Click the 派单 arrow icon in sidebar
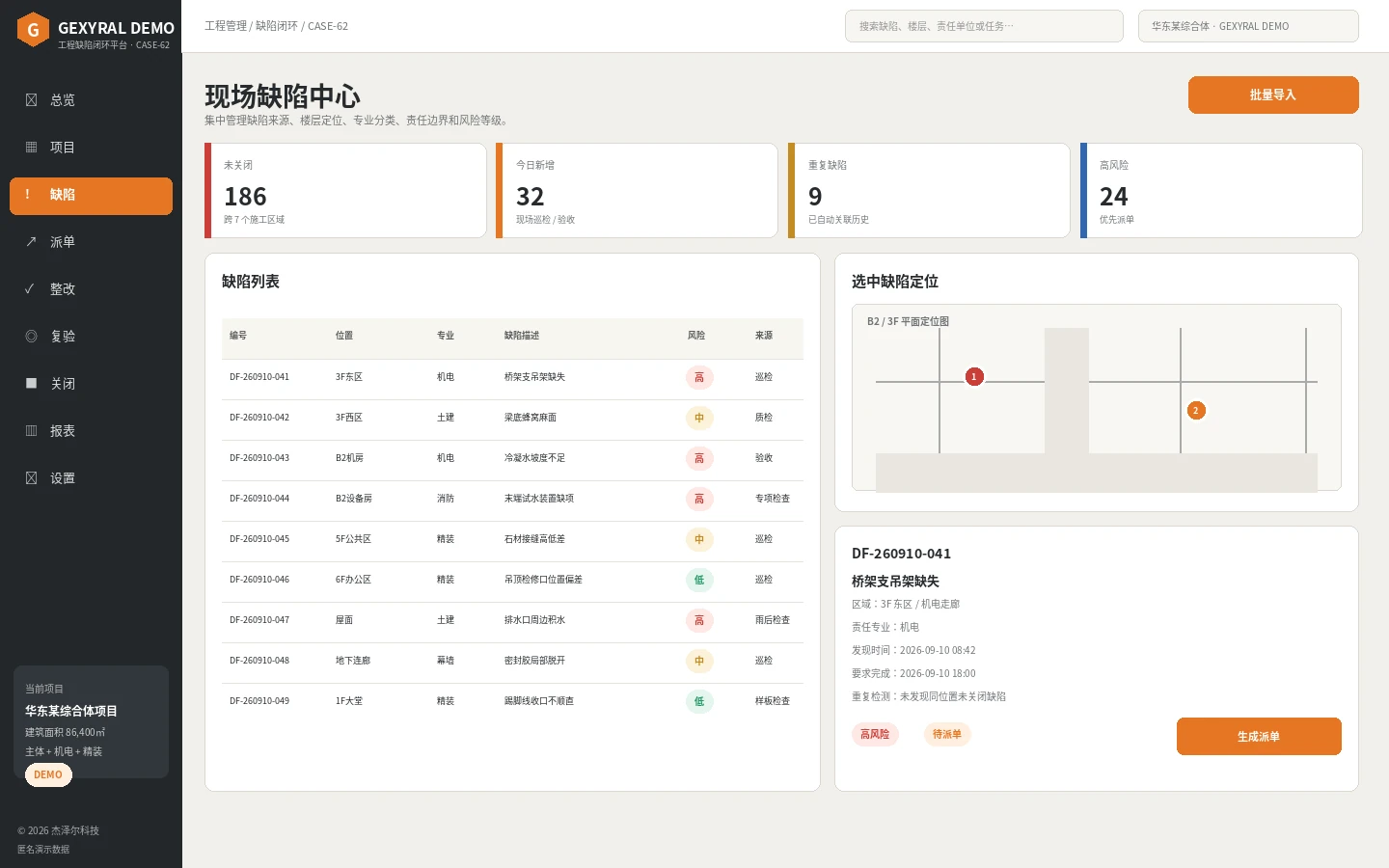The width and height of the screenshot is (1389, 868). click(x=31, y=242)
